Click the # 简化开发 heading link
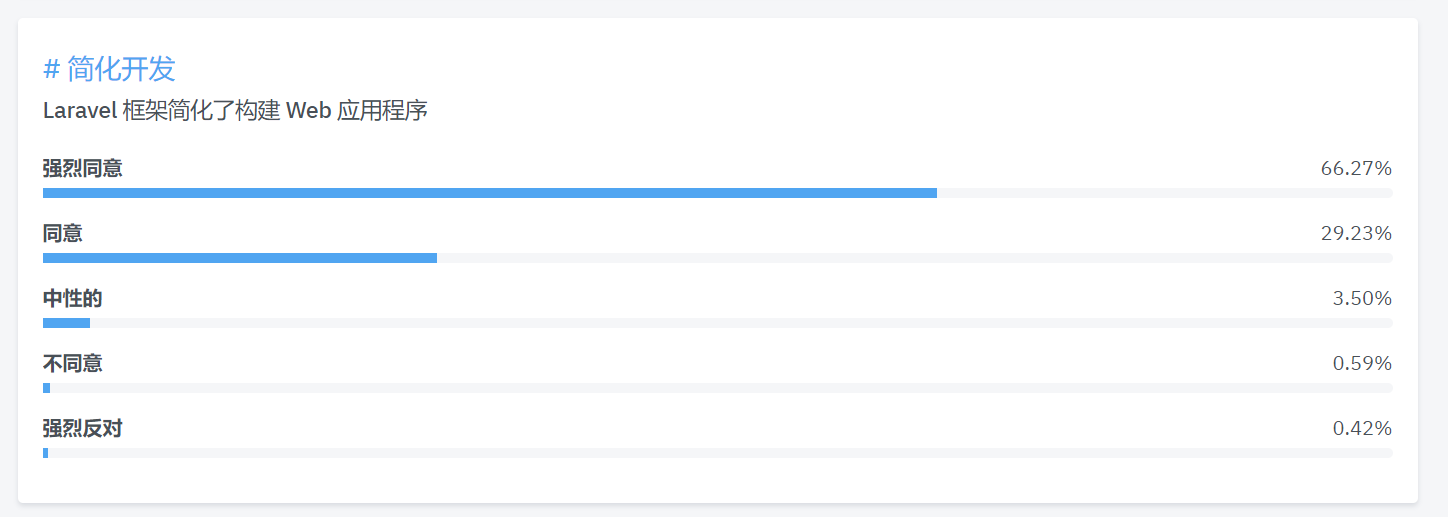The width and height of the screenshot is (1448, 517). point(110,69)
